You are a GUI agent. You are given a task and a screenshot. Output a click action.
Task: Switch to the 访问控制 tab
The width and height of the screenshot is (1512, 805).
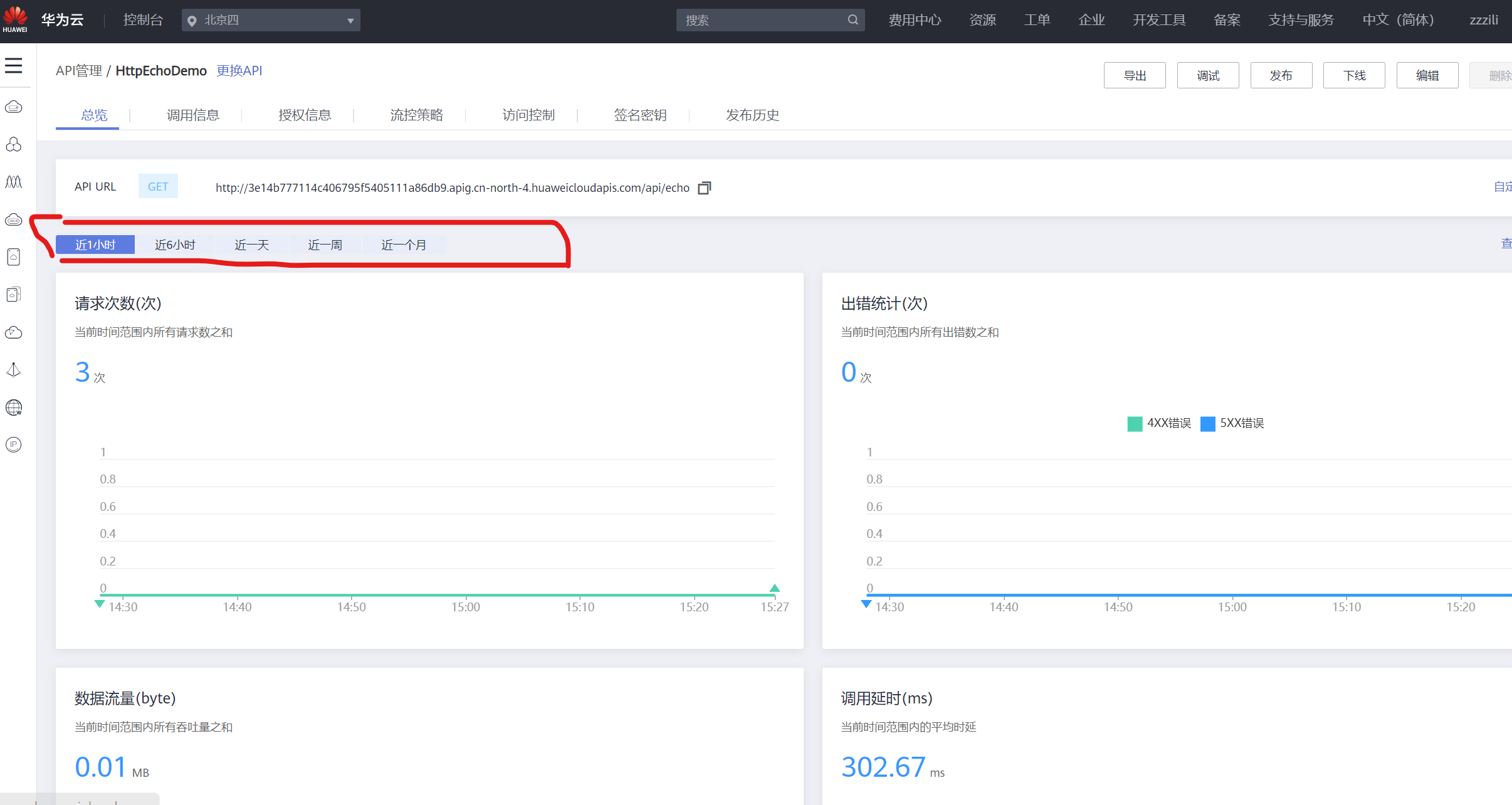point(528,115)
